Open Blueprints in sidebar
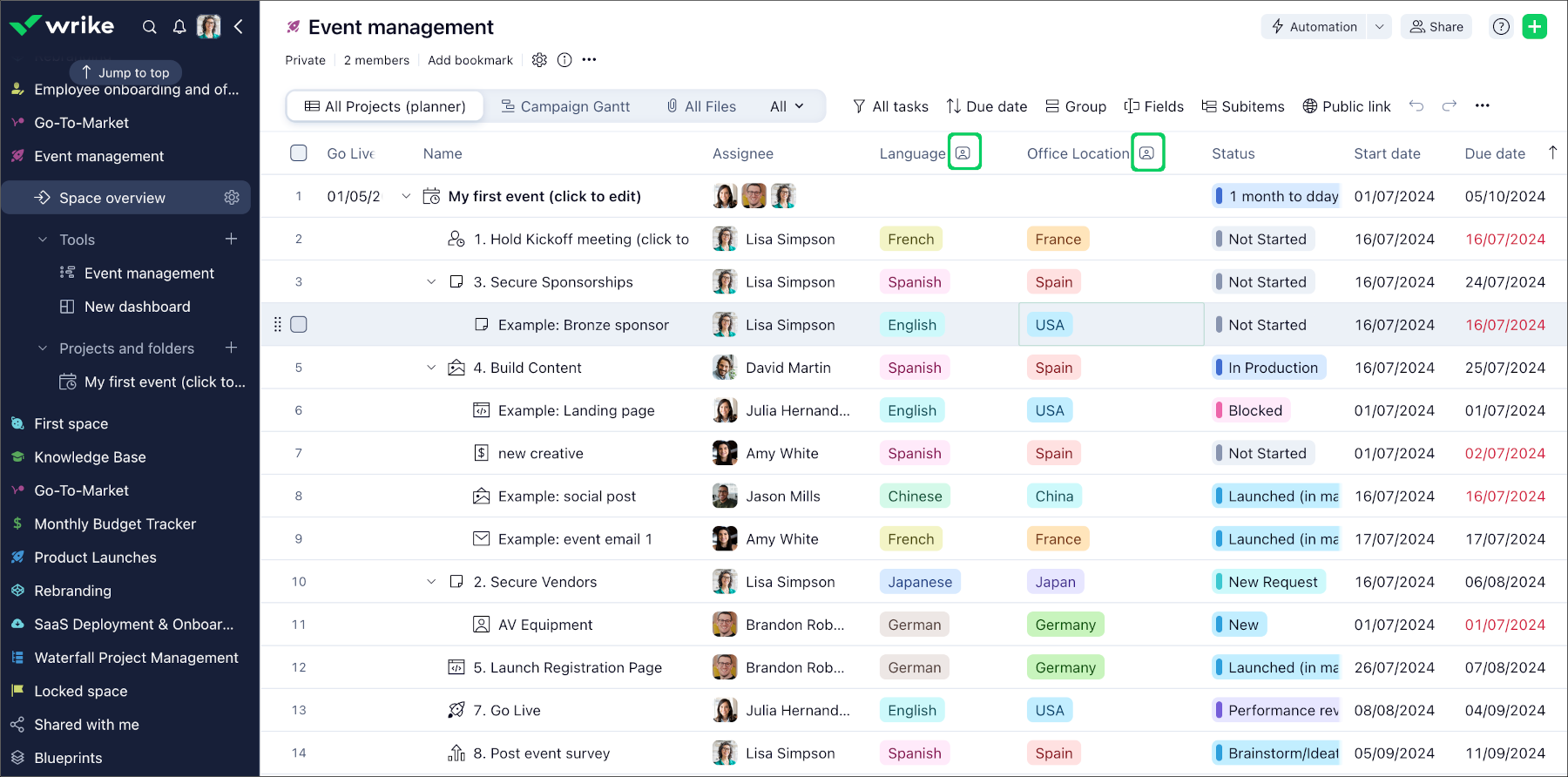 (x=68, y=758)
